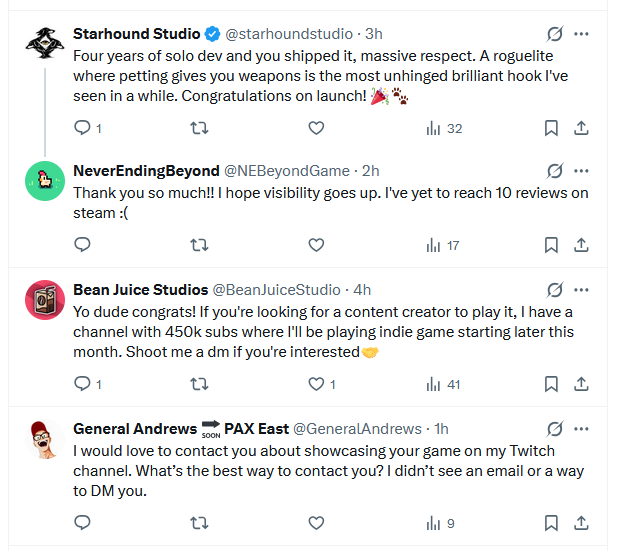Viewport: 623px width, 551px height.
Task: Open Starhound Studio profile name link
Action: click(137, 34)
